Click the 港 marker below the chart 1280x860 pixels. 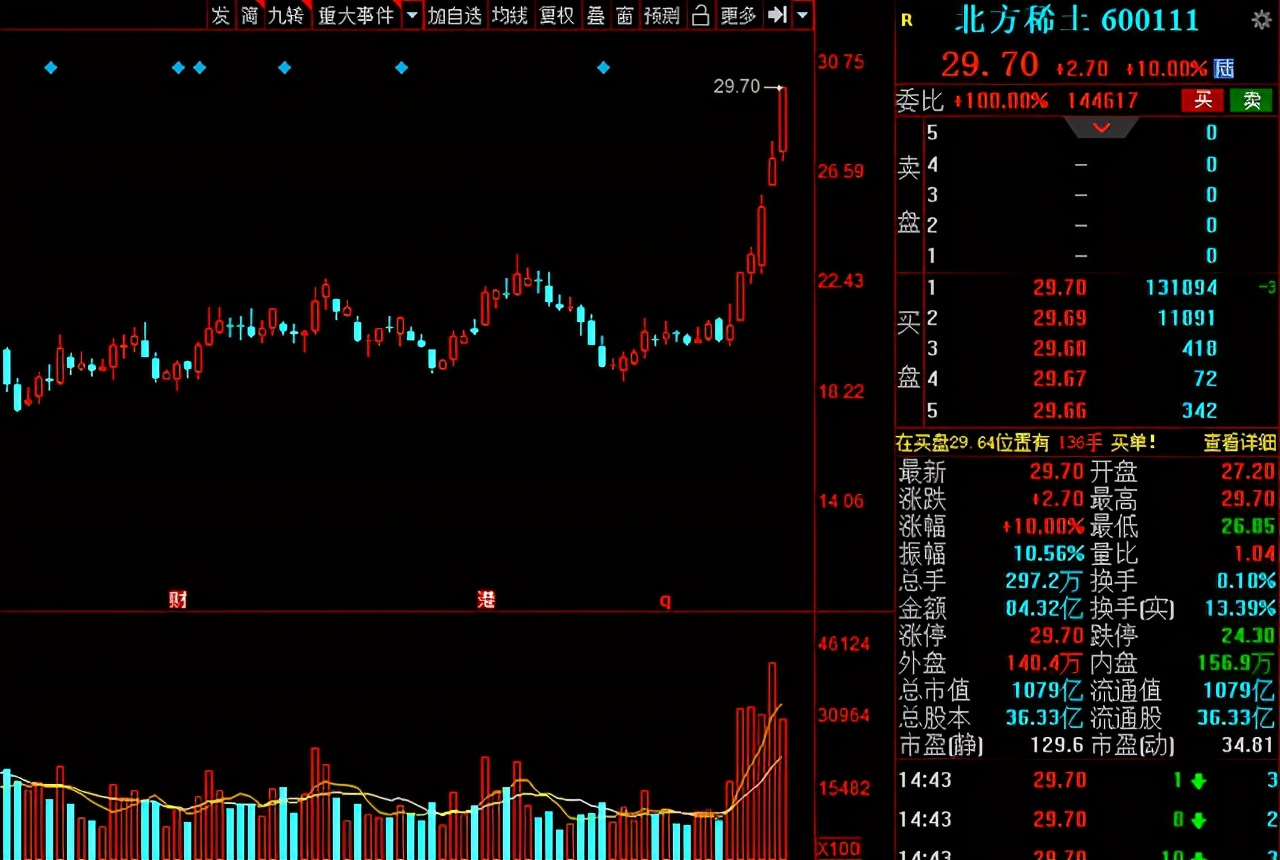pos(486,600)
